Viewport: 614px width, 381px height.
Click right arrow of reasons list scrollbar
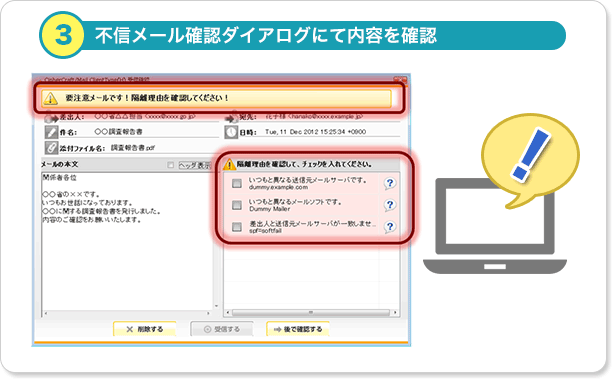pos(395,312)
